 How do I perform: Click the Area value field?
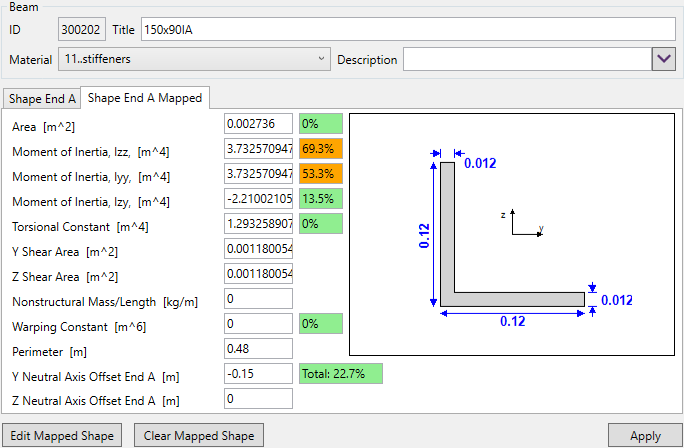pos(258,124)
